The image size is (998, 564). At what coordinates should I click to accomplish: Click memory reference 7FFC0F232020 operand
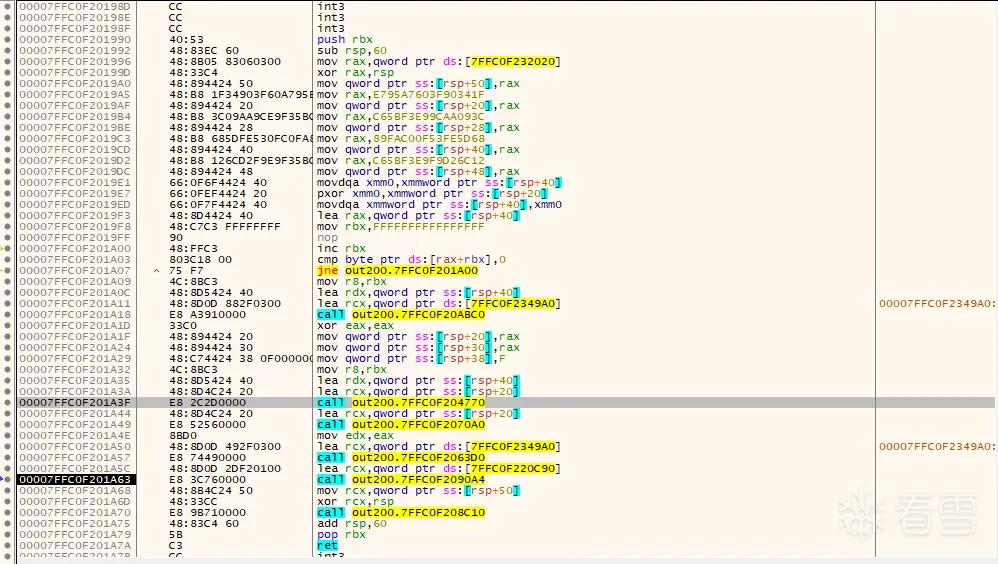tap(513, 62)
